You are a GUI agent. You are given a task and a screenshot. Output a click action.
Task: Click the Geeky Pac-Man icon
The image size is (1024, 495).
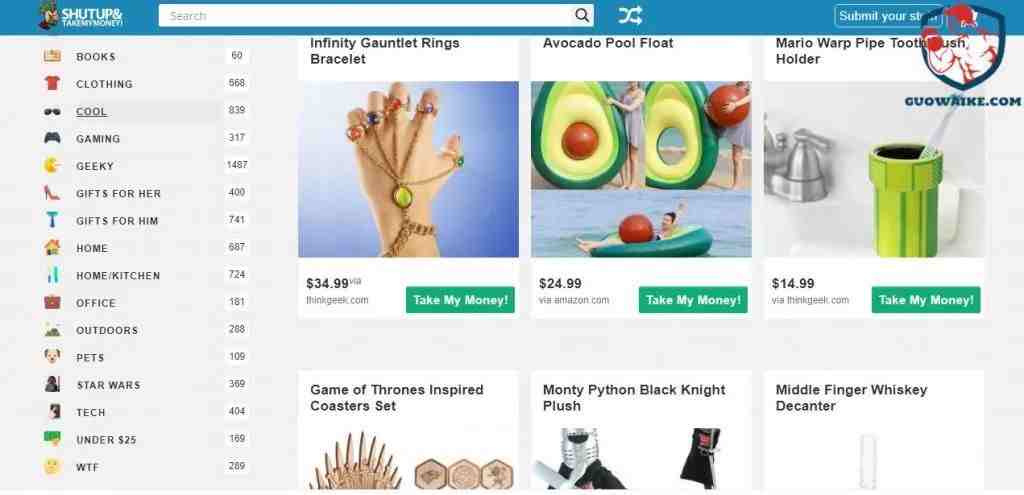[x=52, y=166]
